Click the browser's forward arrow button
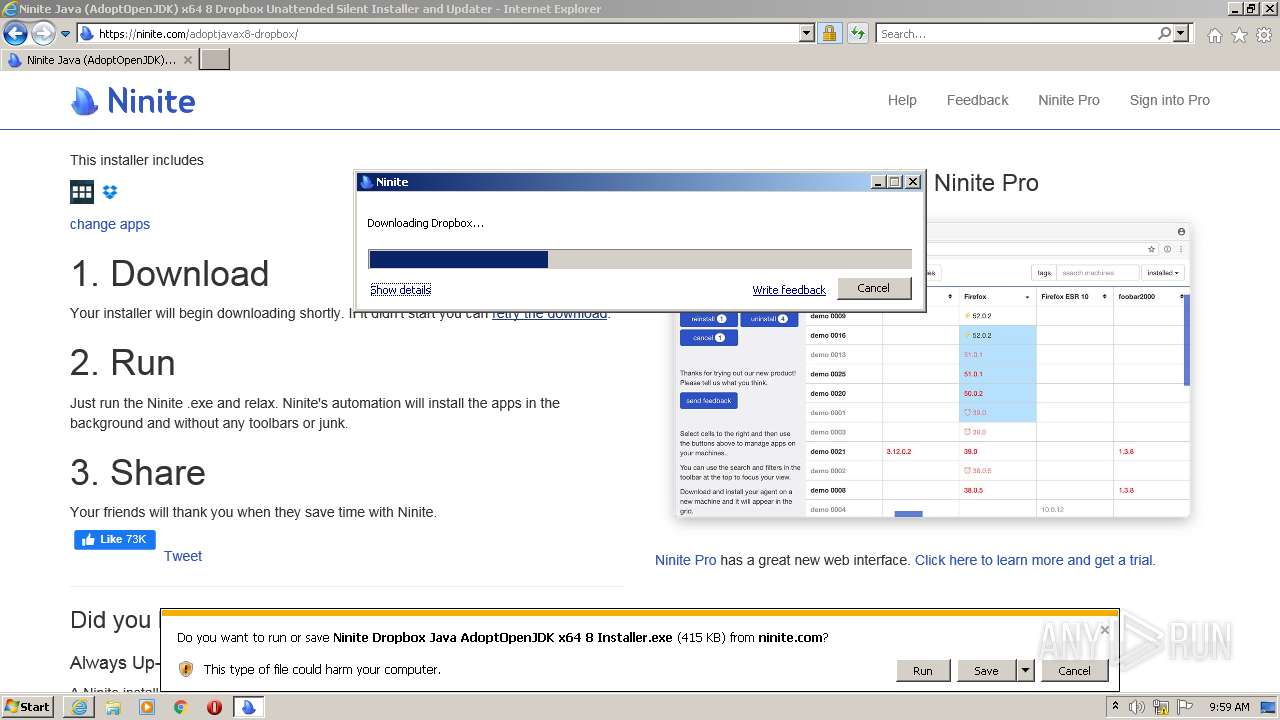The image size is (1280, 720). coord(43,33)
